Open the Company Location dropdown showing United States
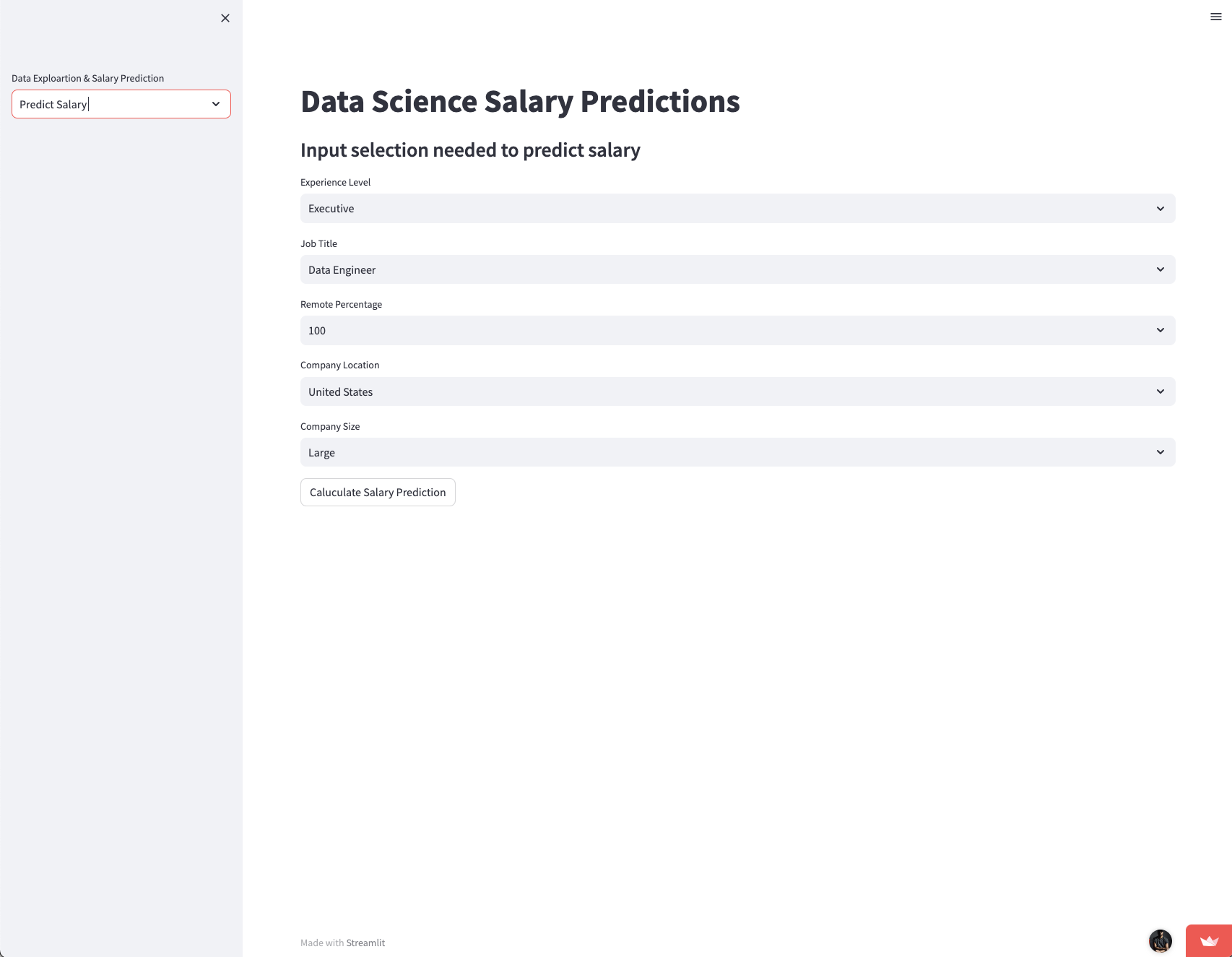Image resolution: width=1232 pixels, height=957 pixels. (737, 391)
